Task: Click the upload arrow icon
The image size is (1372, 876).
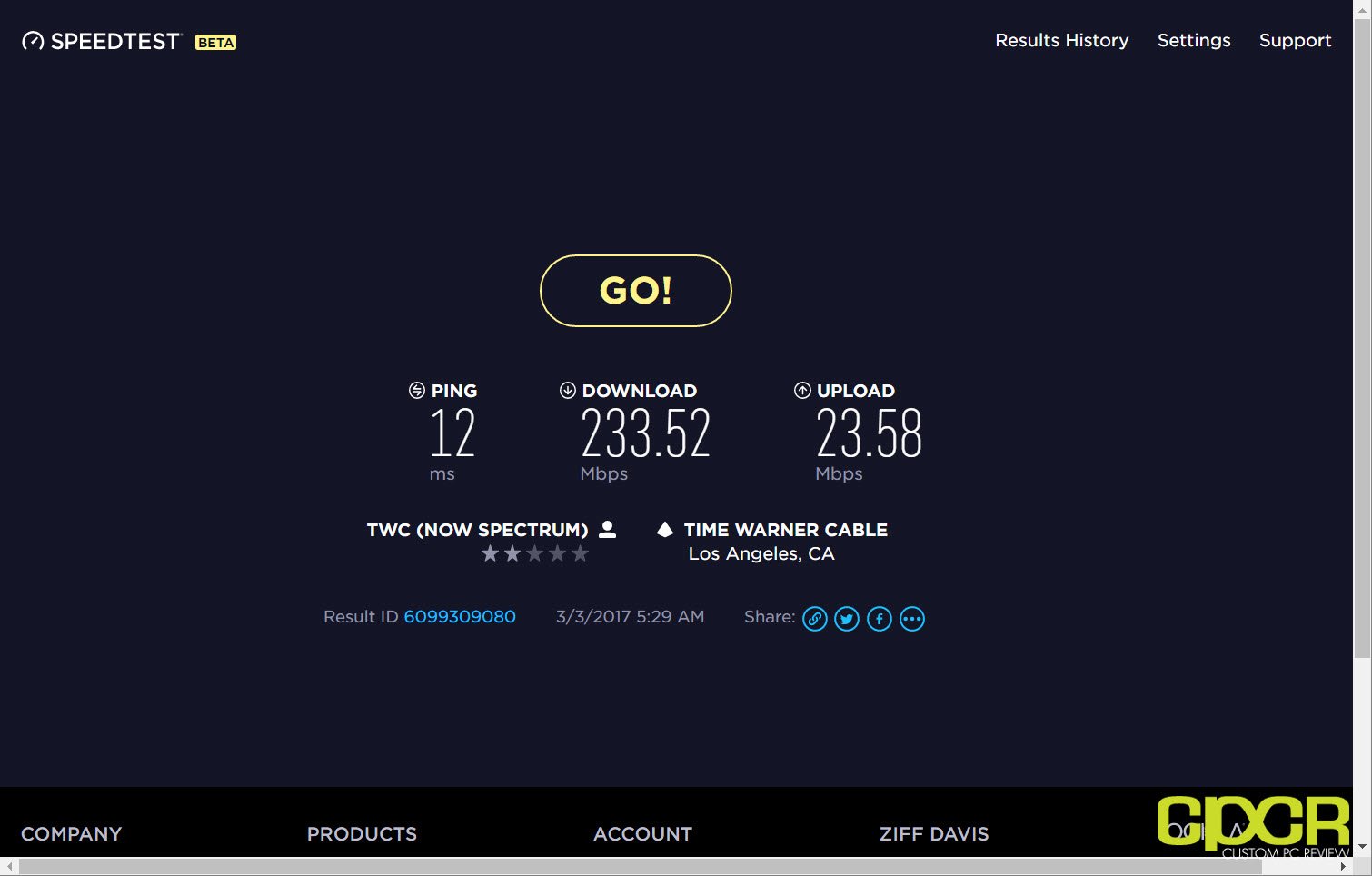Action: (802, 390)
